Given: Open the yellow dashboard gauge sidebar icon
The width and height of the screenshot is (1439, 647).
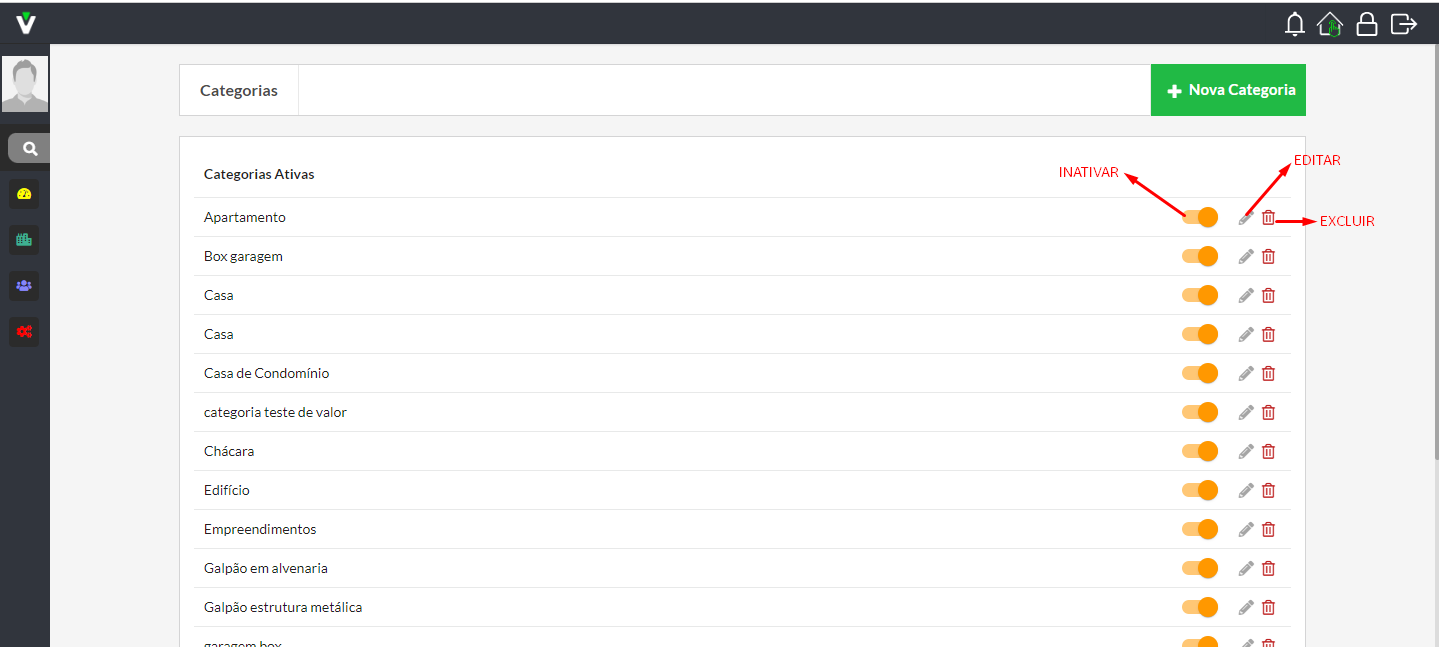Looking at the screenshot, I should point(25,194).
